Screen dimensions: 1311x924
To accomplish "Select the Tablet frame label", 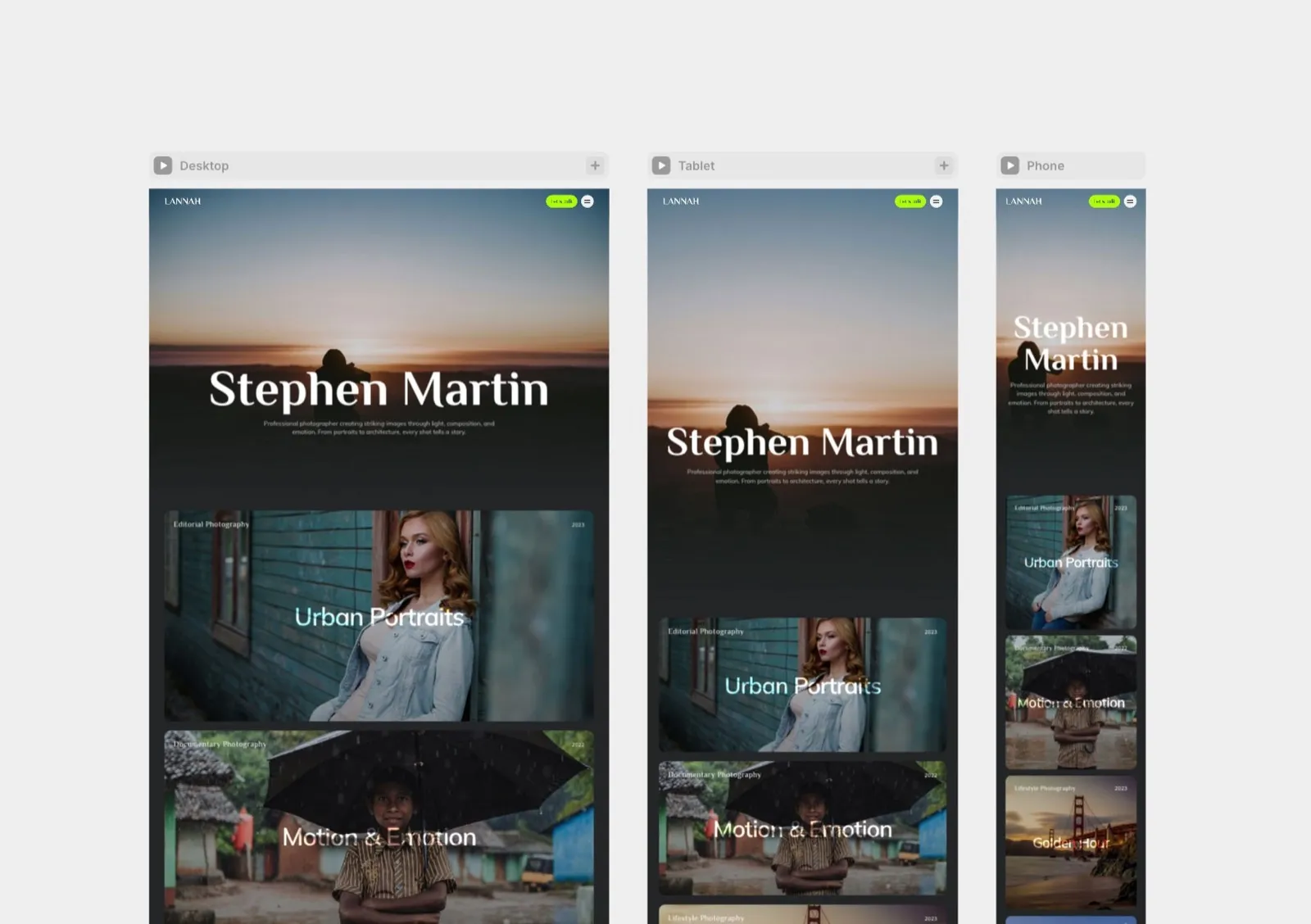I will [x=696, y=165].
